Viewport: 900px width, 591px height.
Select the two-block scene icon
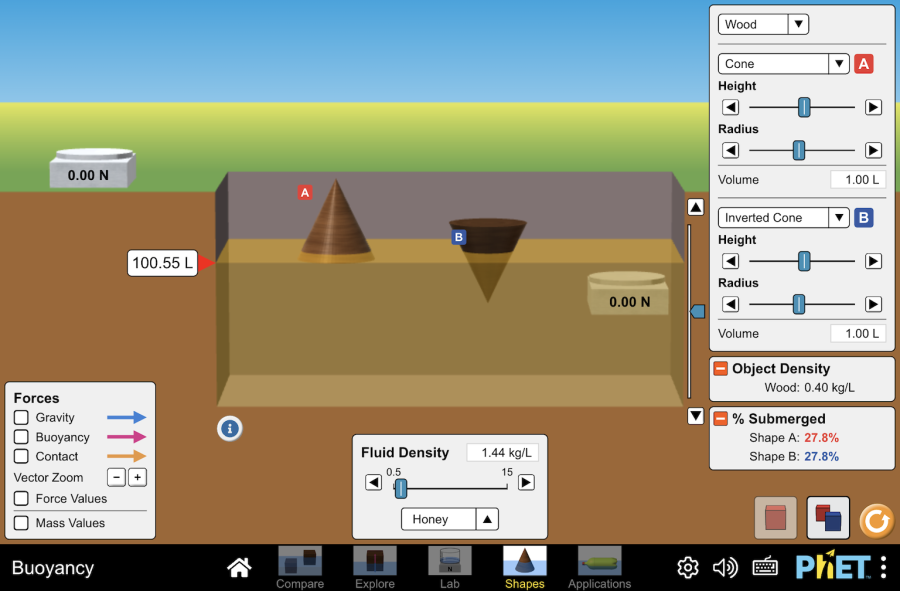[828, 518]
